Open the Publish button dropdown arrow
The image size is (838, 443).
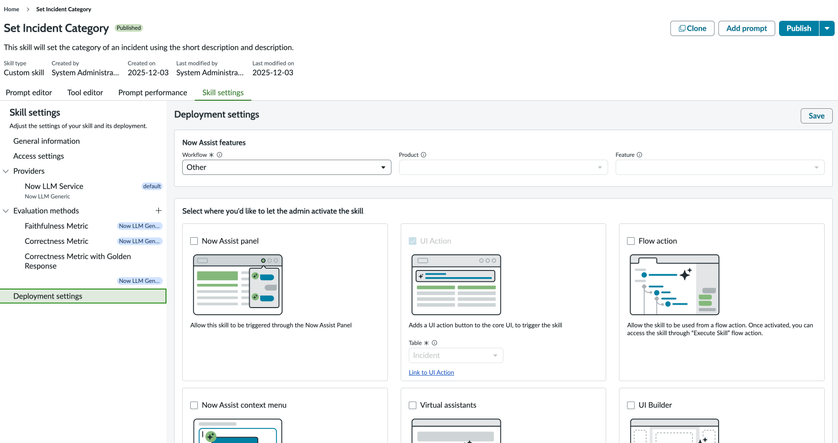827,28
